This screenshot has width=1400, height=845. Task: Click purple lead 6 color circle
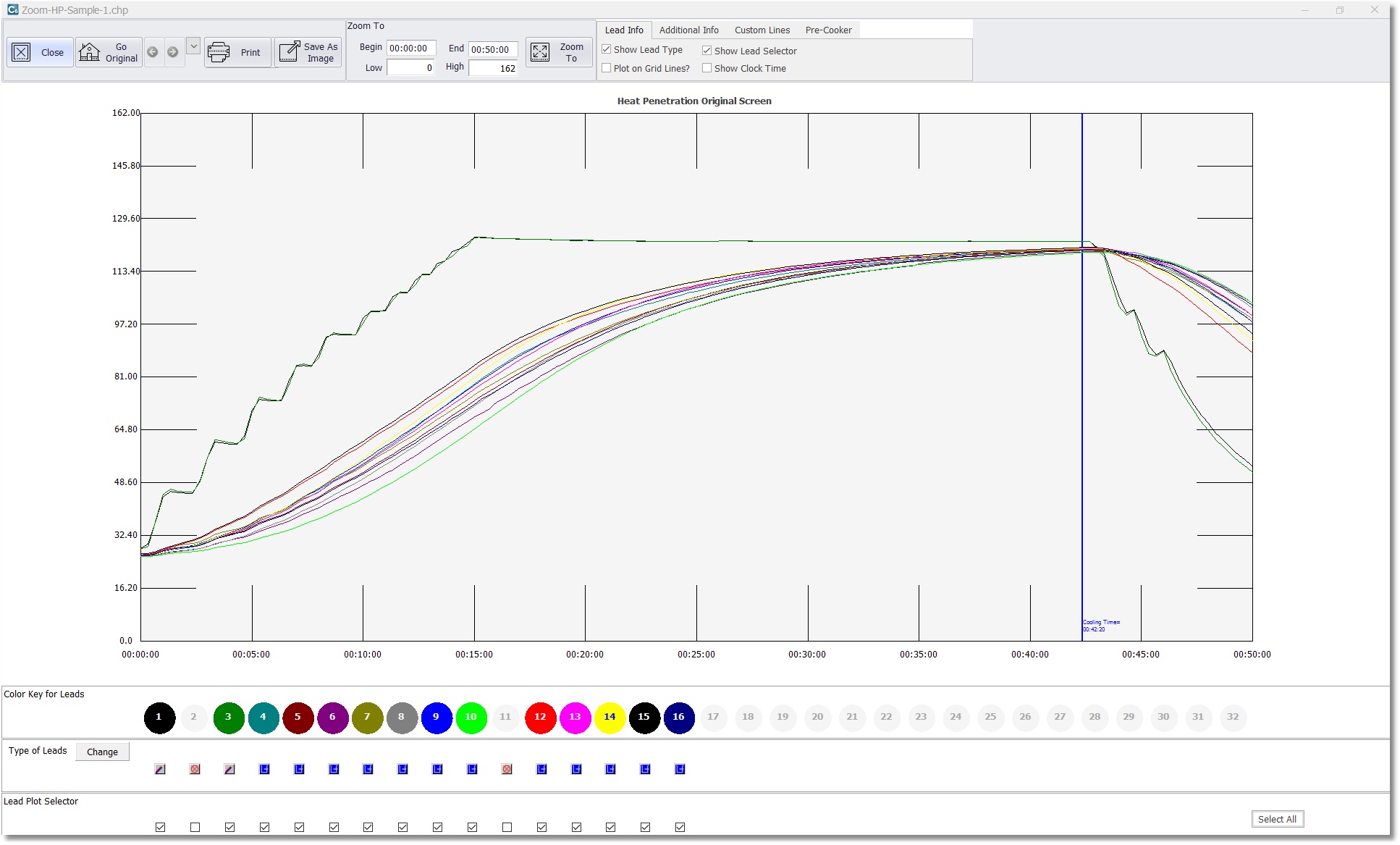click(333, 718)
